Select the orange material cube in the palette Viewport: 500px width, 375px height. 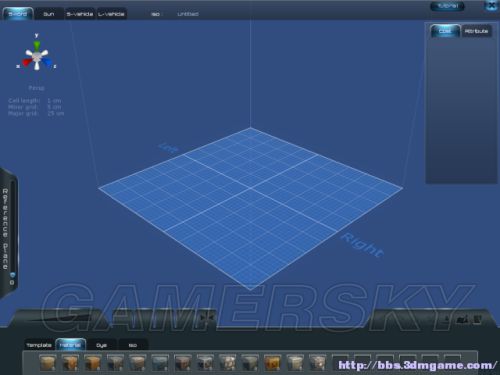[272, 363]
